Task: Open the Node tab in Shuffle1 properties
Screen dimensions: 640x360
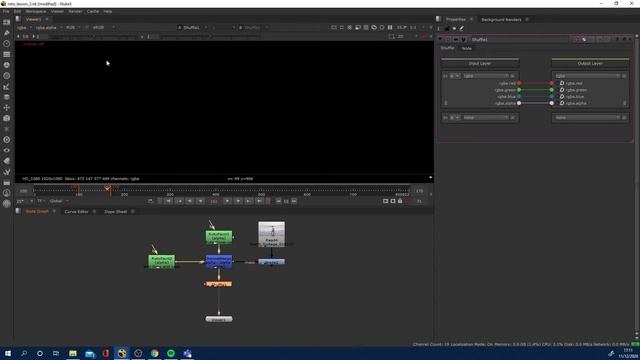Action: click(x=467, y=48)
